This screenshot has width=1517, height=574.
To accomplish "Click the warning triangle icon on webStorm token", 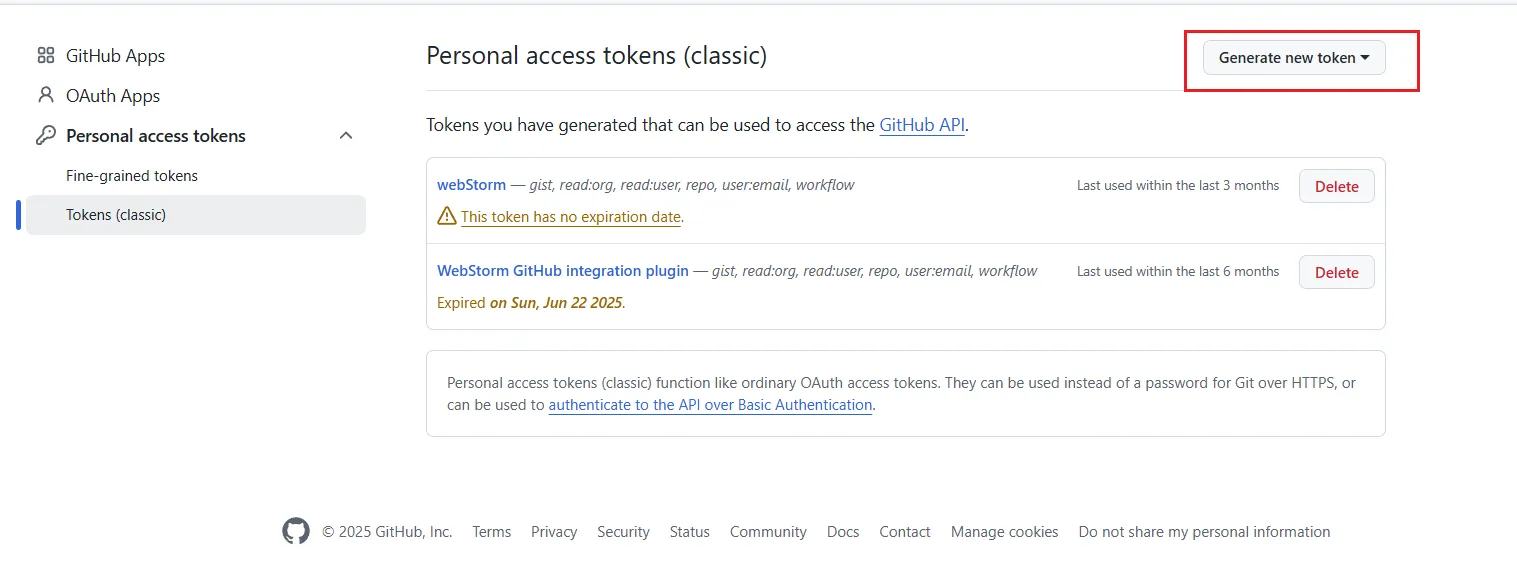I will click(x=447, y=216).
